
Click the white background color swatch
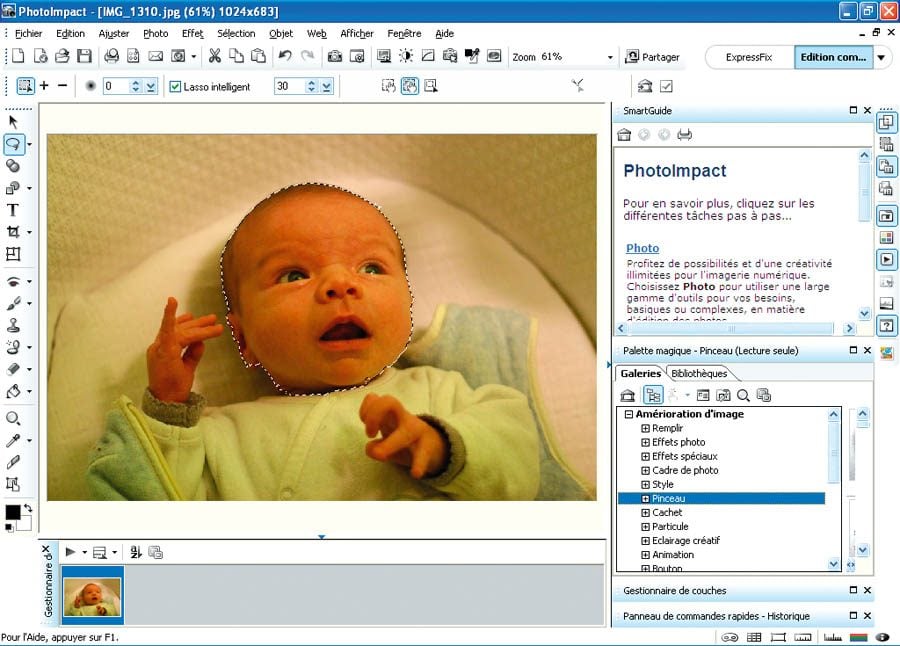pos(25,523)
